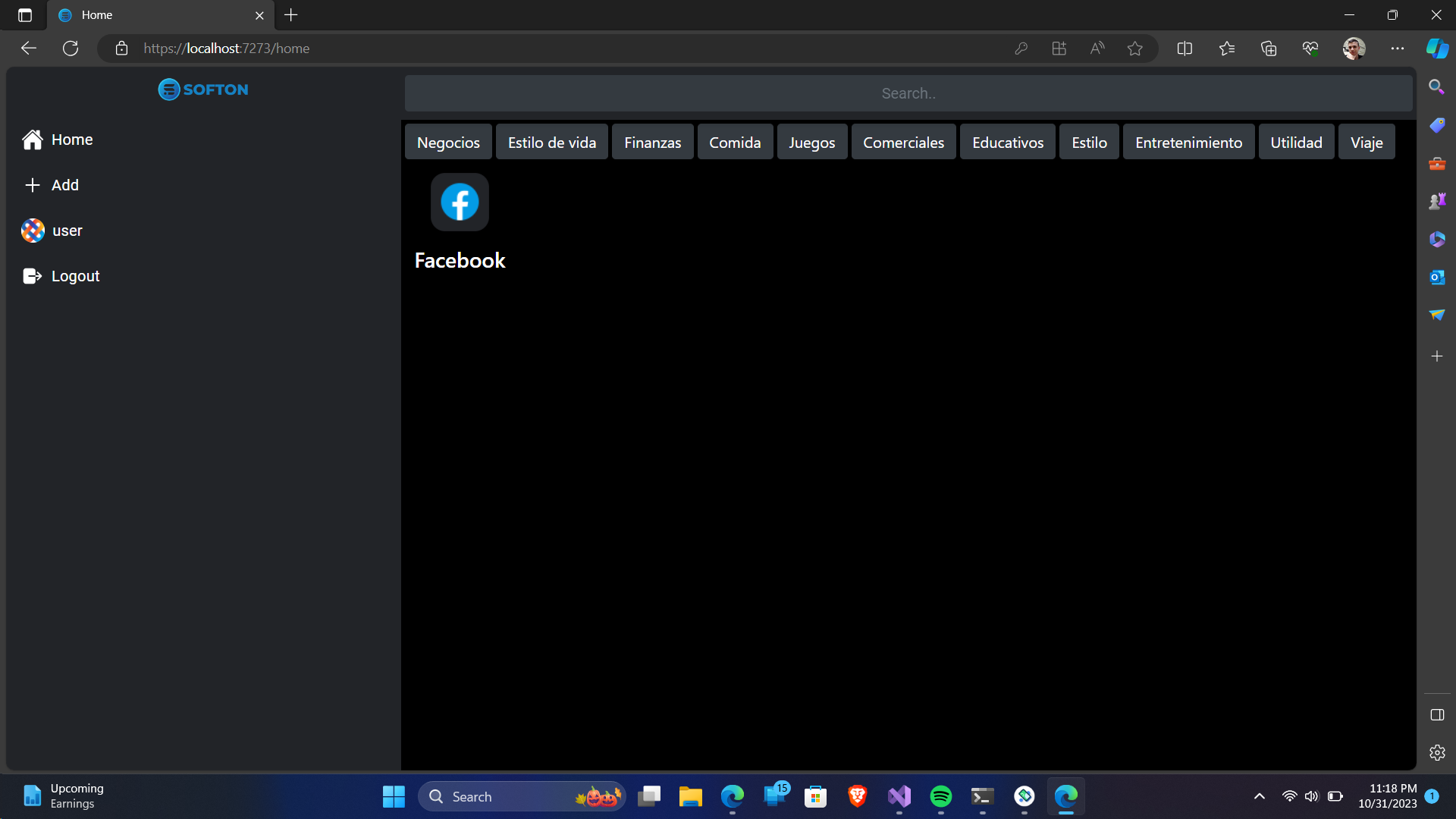Open Microsoft 365 sidebar icon
The image size is (1456, 819).
(x=1437, y=240)
